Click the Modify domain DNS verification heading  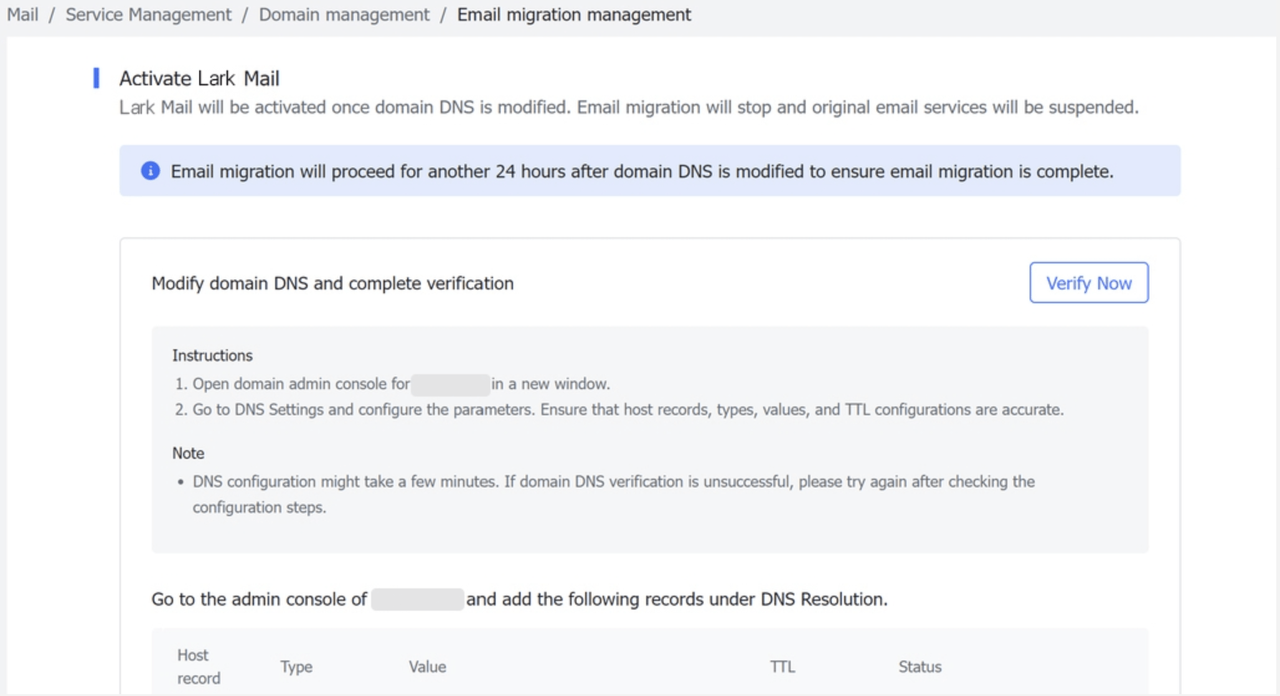pyautogui.click(x=332, y=283)
